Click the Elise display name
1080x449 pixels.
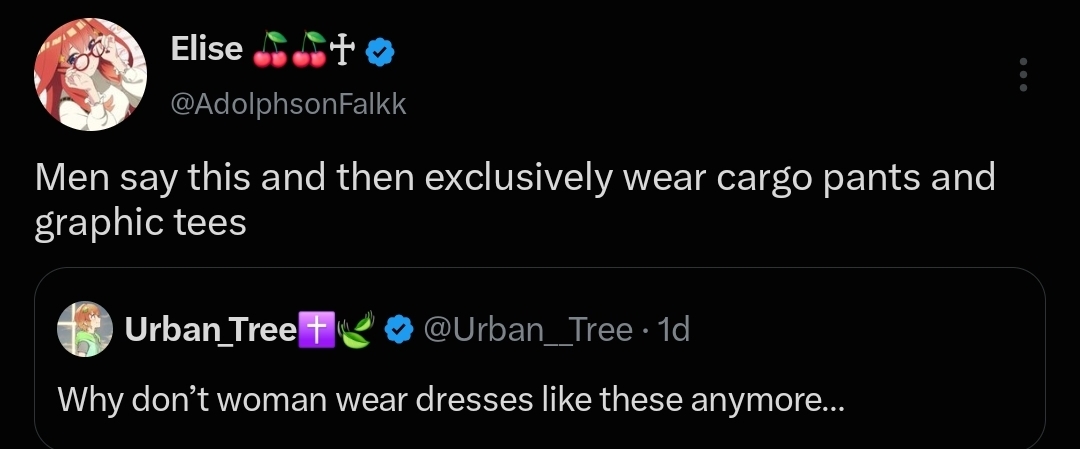[x=207, y=49]
